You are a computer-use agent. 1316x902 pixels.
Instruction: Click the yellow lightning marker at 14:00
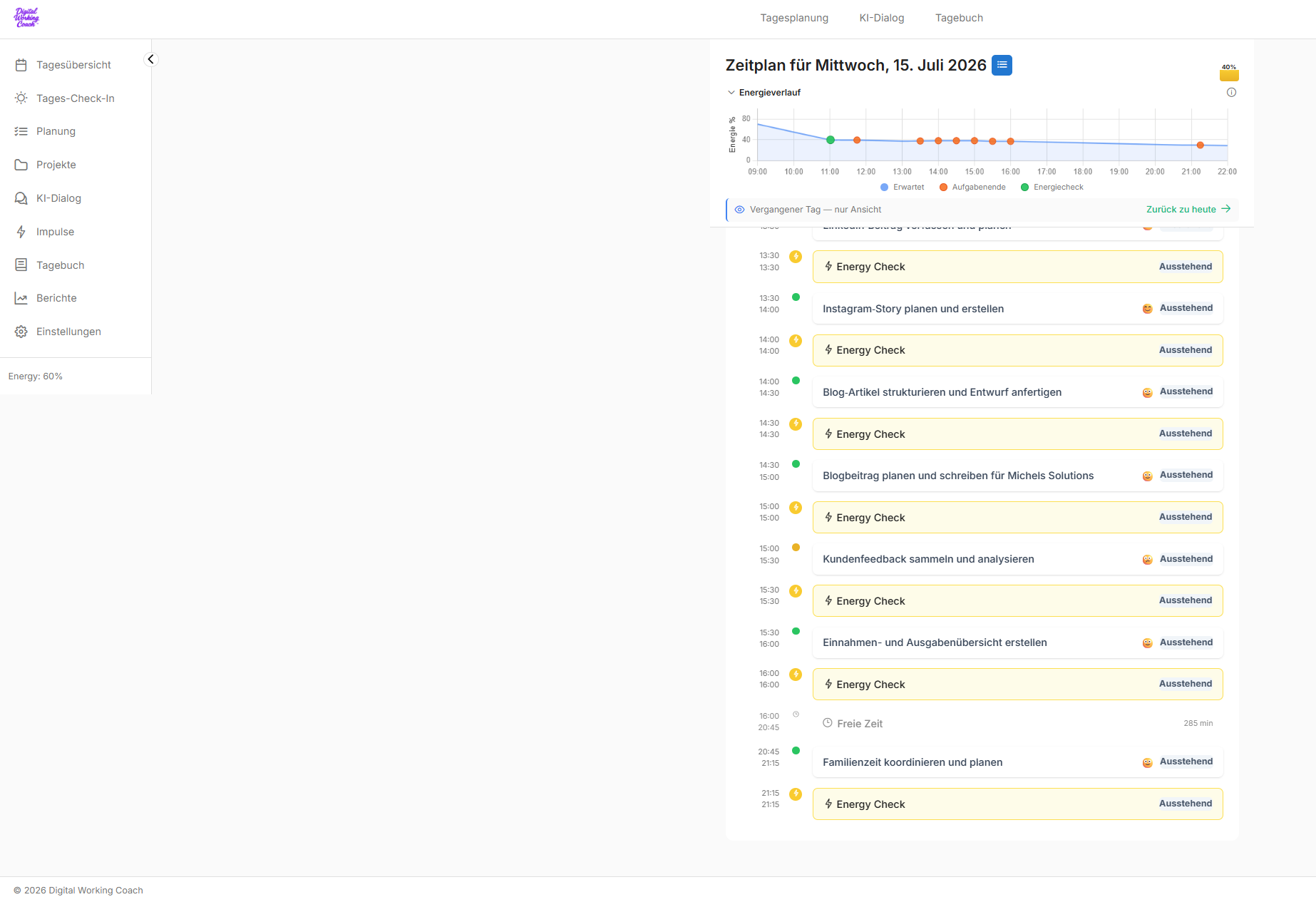pyautogui.click(x=796, y=340)
